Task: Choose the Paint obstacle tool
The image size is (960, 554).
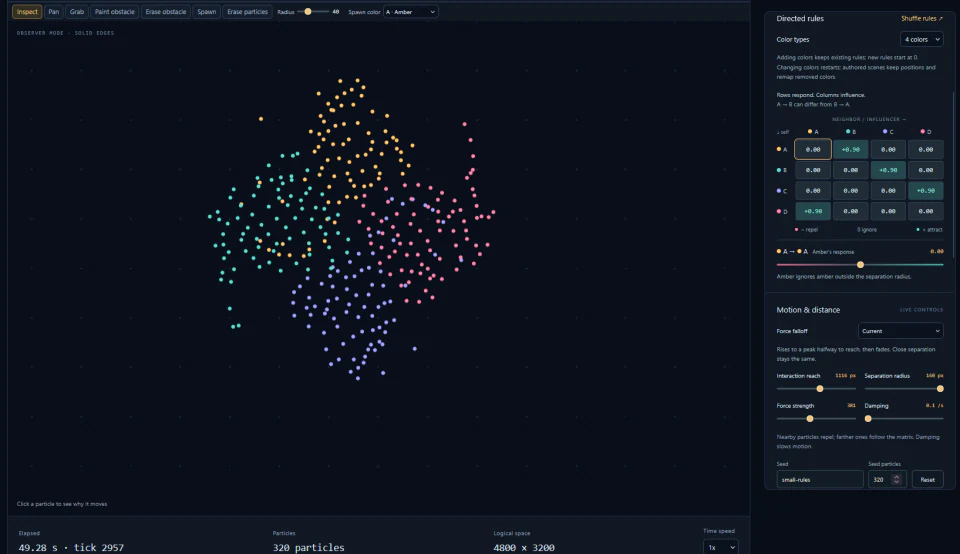Action: coord(114,12)
